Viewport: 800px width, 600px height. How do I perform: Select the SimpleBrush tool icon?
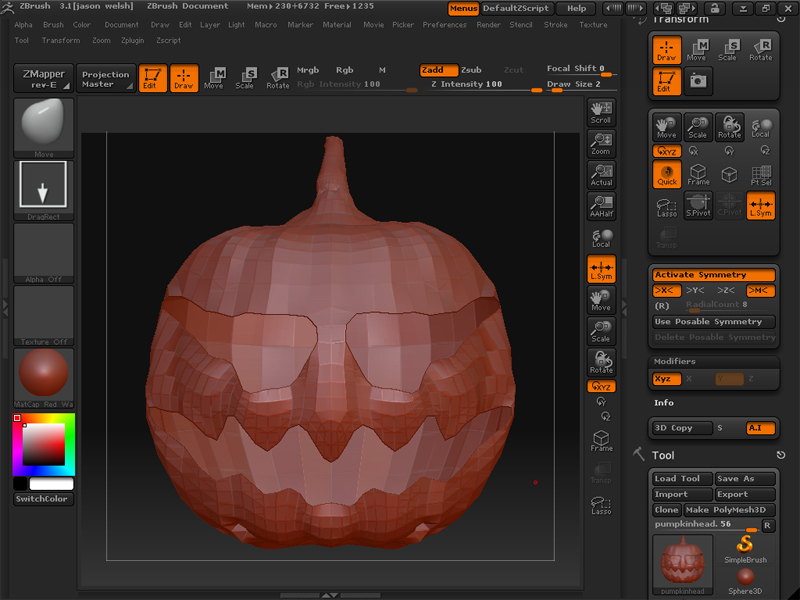(745, 549)
